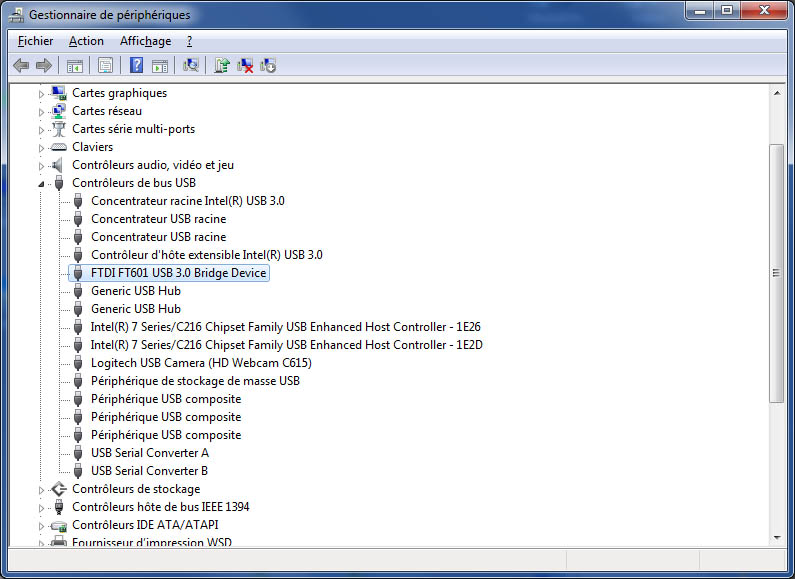Click the Logitech USB Camera device icon
Image resolution: width=795 pixels, height=579 pixels.
coord(78,363)
